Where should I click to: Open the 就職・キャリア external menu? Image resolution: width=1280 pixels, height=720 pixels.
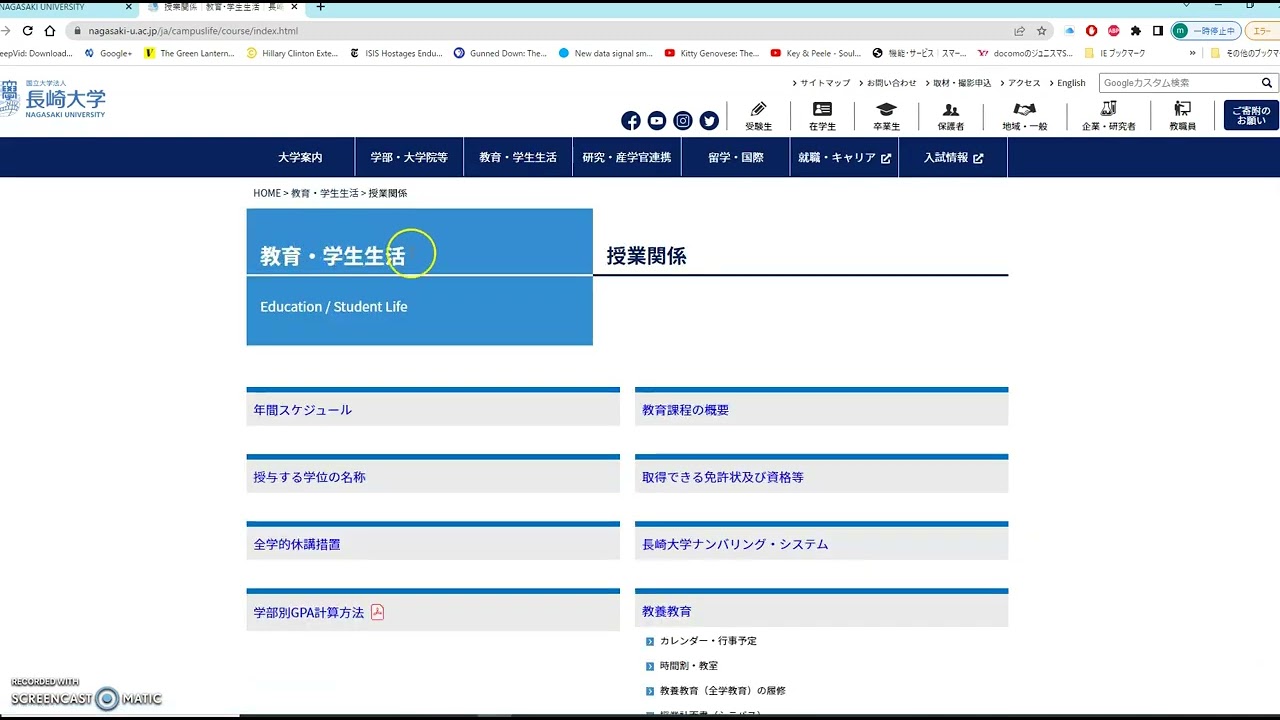click(x=844, y=157)
